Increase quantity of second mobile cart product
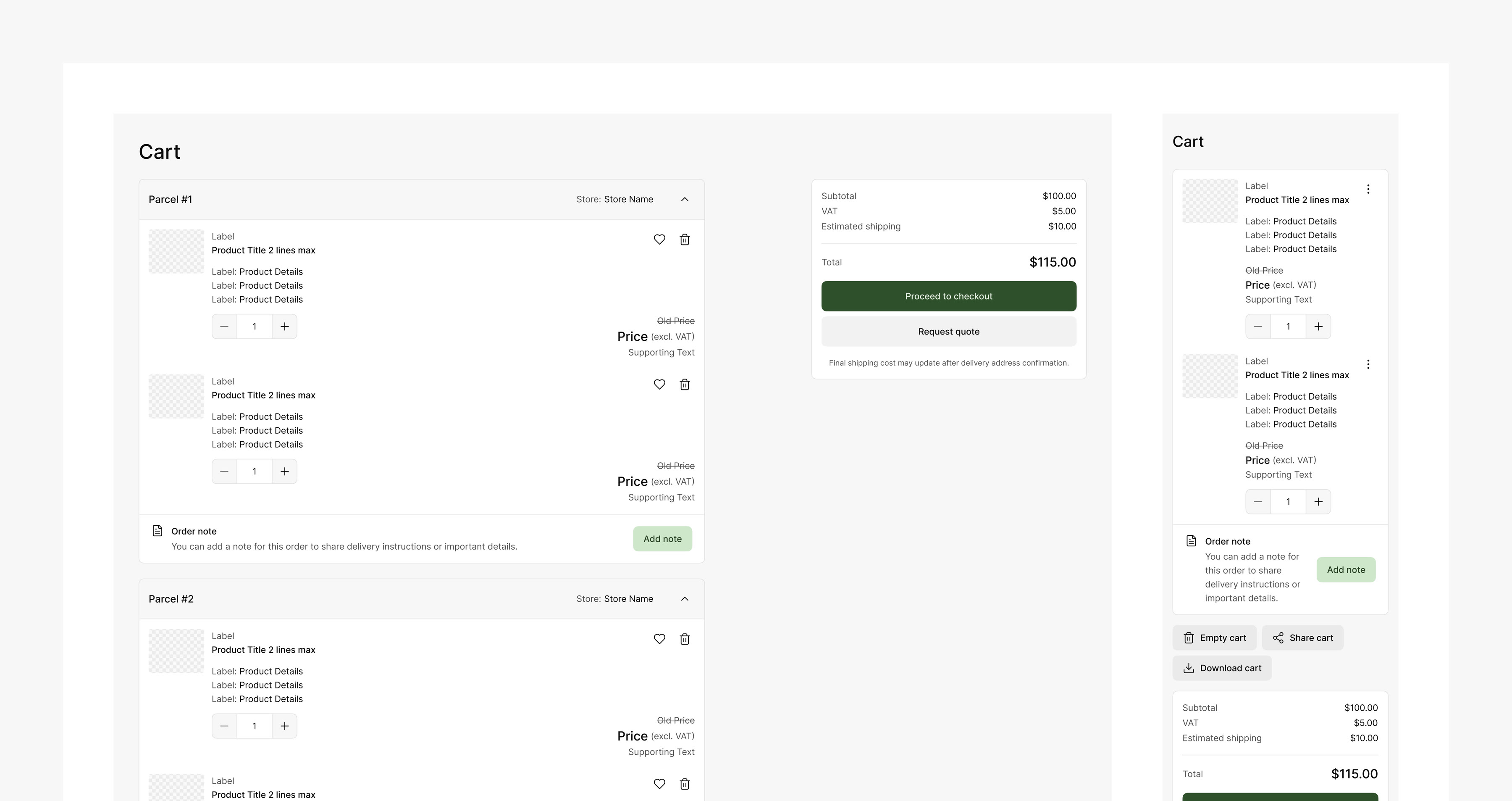Screen dimensions: 1512x801 pos(1318,501)
